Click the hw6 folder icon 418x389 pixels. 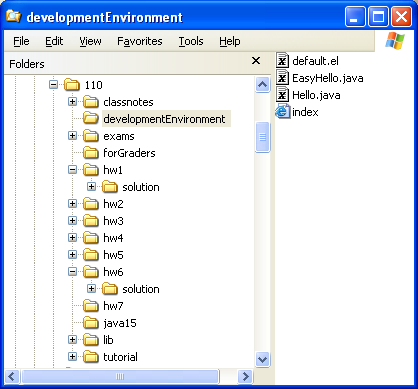tap(91, 272)
